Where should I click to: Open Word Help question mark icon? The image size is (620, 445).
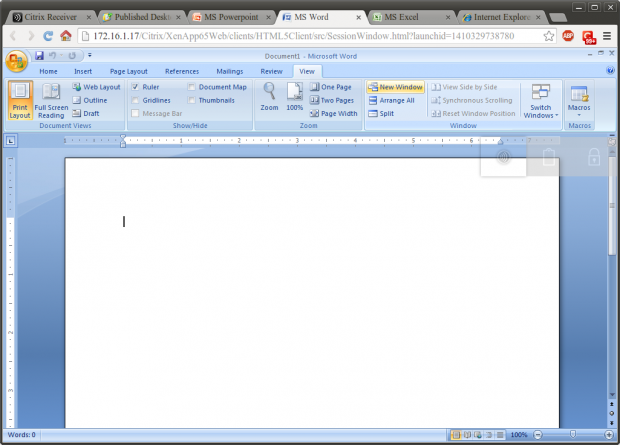[x=610, y=70]
